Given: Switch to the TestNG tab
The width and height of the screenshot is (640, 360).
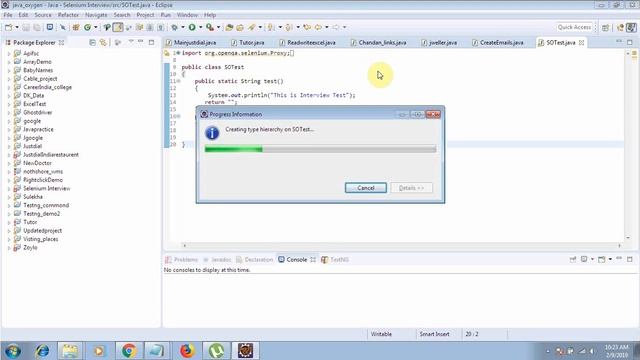Looking at the screenshot, I should 335,260.
